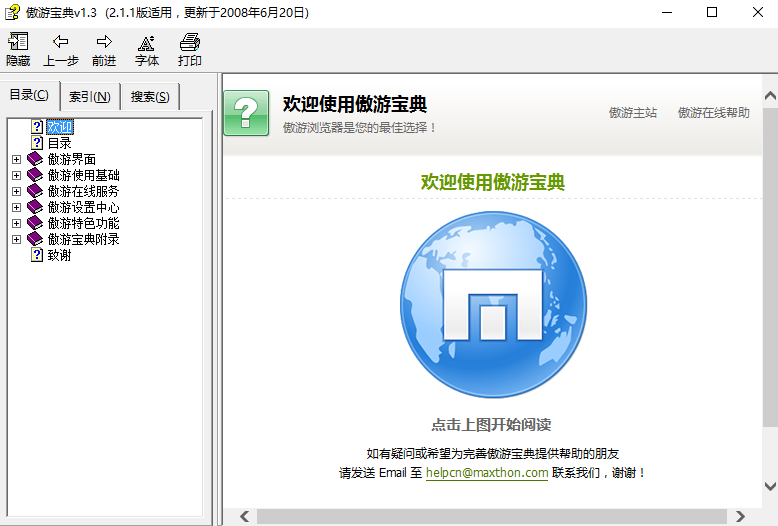Select the 傲游在线服务 label in the tree
This screenshot has height=526, width=778.
click(83, 191)
